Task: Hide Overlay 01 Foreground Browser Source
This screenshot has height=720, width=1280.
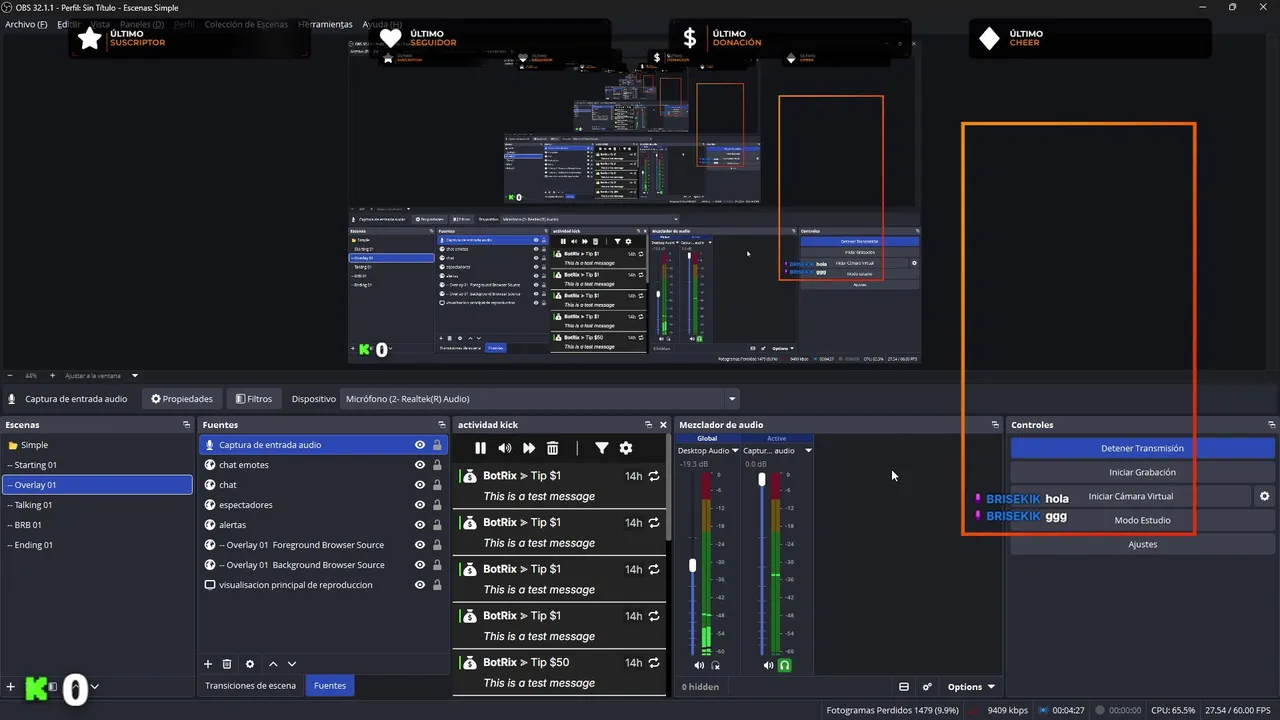Action: pos(420,545)
